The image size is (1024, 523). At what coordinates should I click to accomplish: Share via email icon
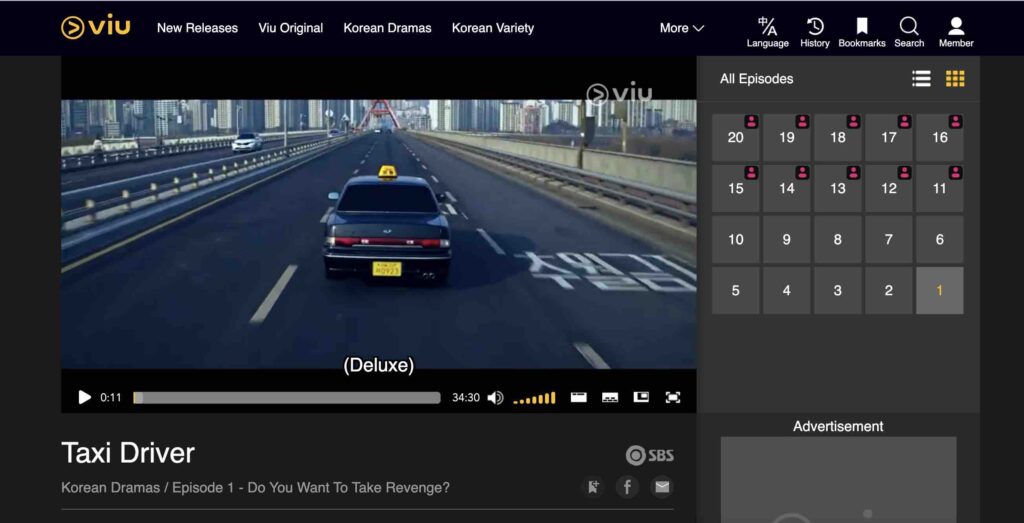tap(662, 487)
